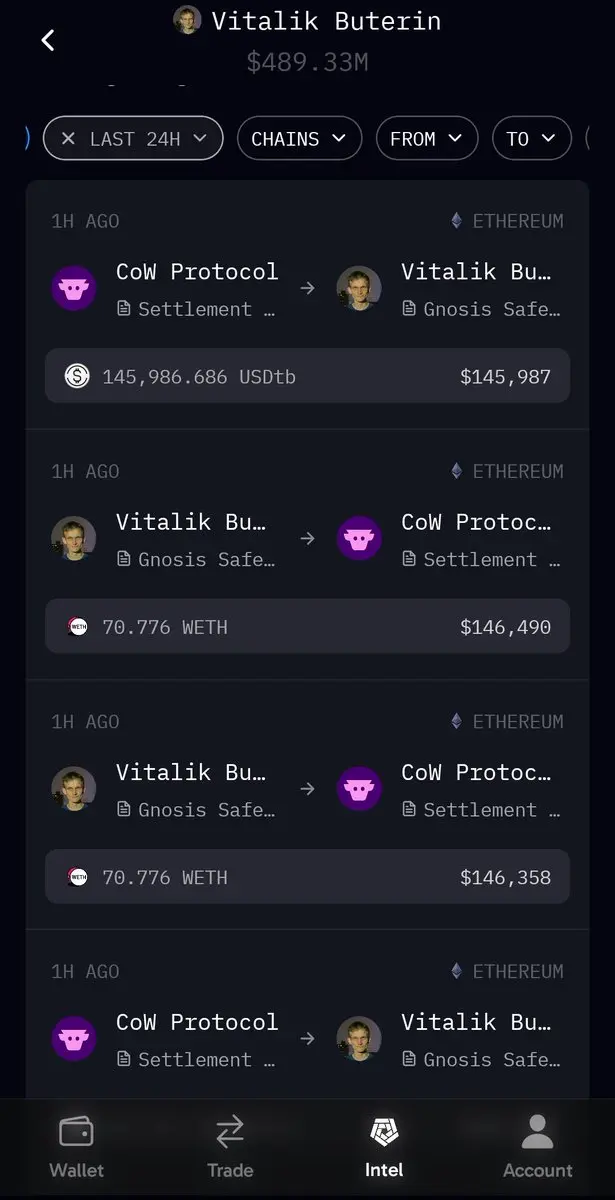
Task: Tap the WETH token icon in second transaction
Action: (77, 627)
